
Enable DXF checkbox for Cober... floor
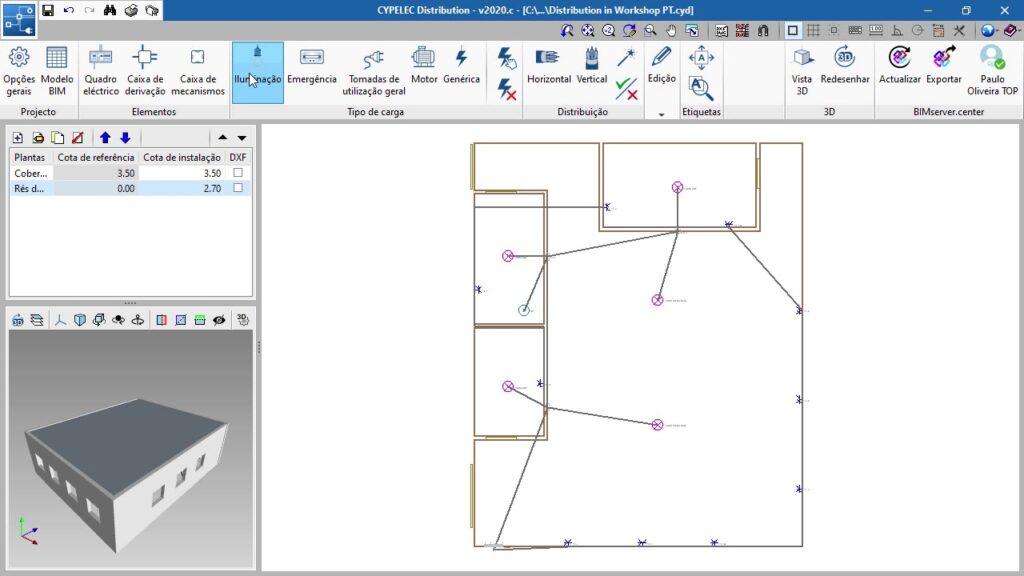[x=237, y=173]
